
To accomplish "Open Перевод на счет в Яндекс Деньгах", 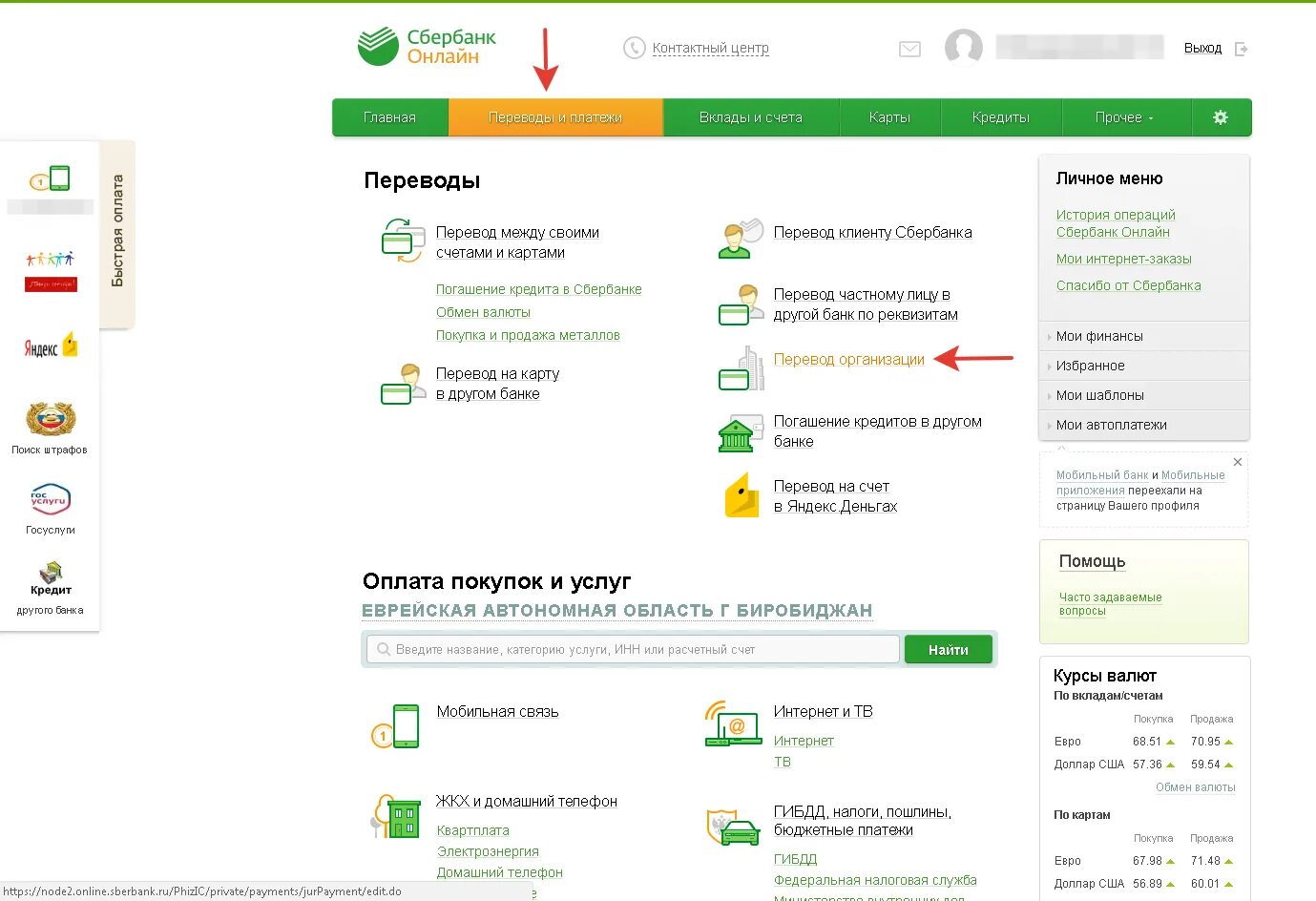I will click(835, 496).
